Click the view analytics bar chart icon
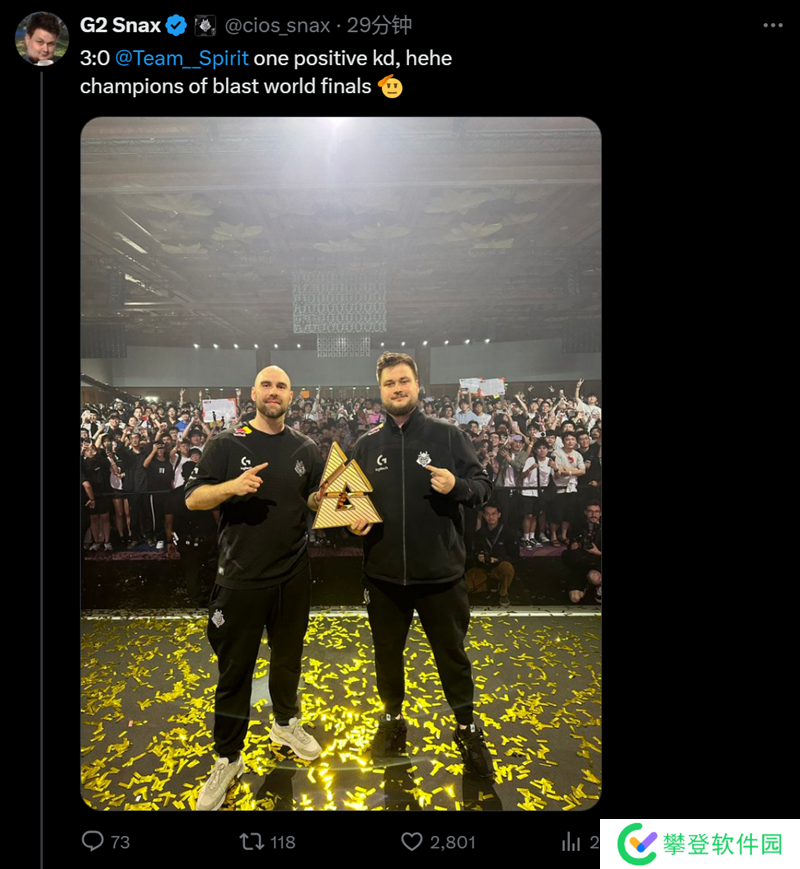Viewport: 800px width, 869px height. point(571,842)
